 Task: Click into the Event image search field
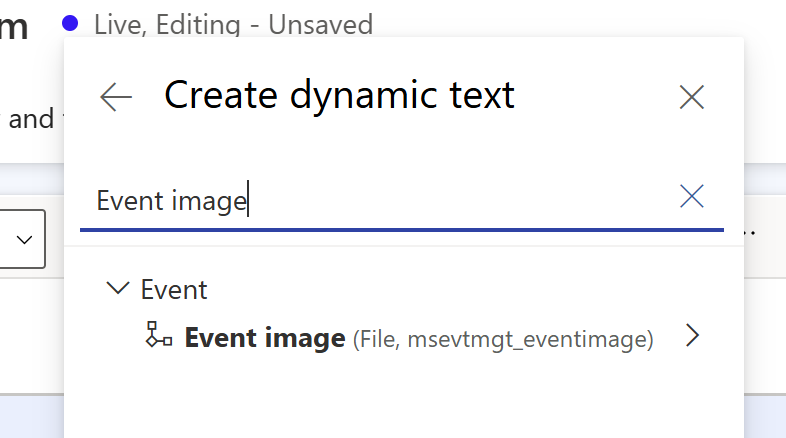point(380,201)
